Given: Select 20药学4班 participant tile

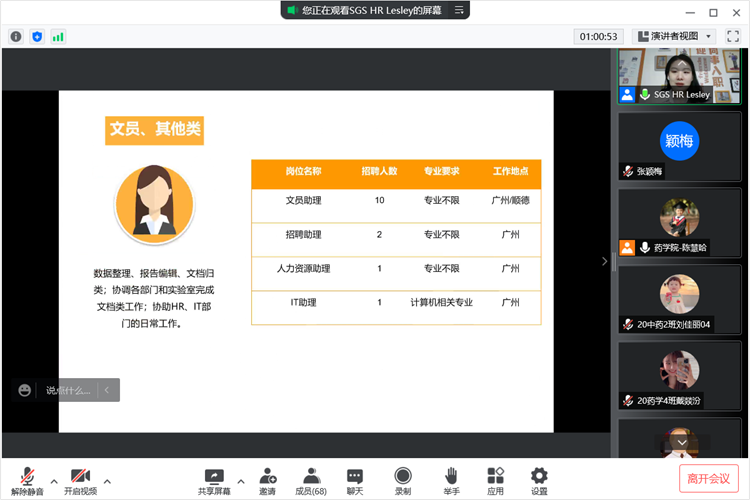Looking at the screenshot, I should (679, 376).
